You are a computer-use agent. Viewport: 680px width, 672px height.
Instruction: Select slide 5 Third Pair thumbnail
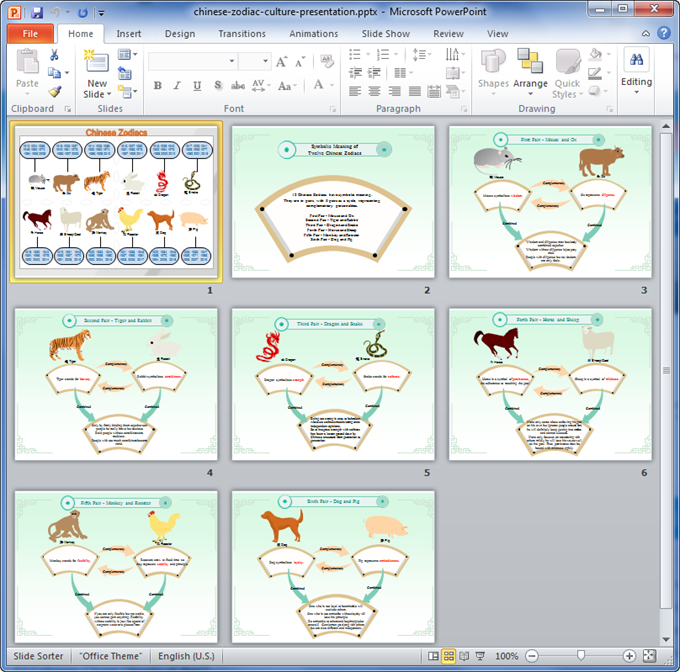[333, 385]
